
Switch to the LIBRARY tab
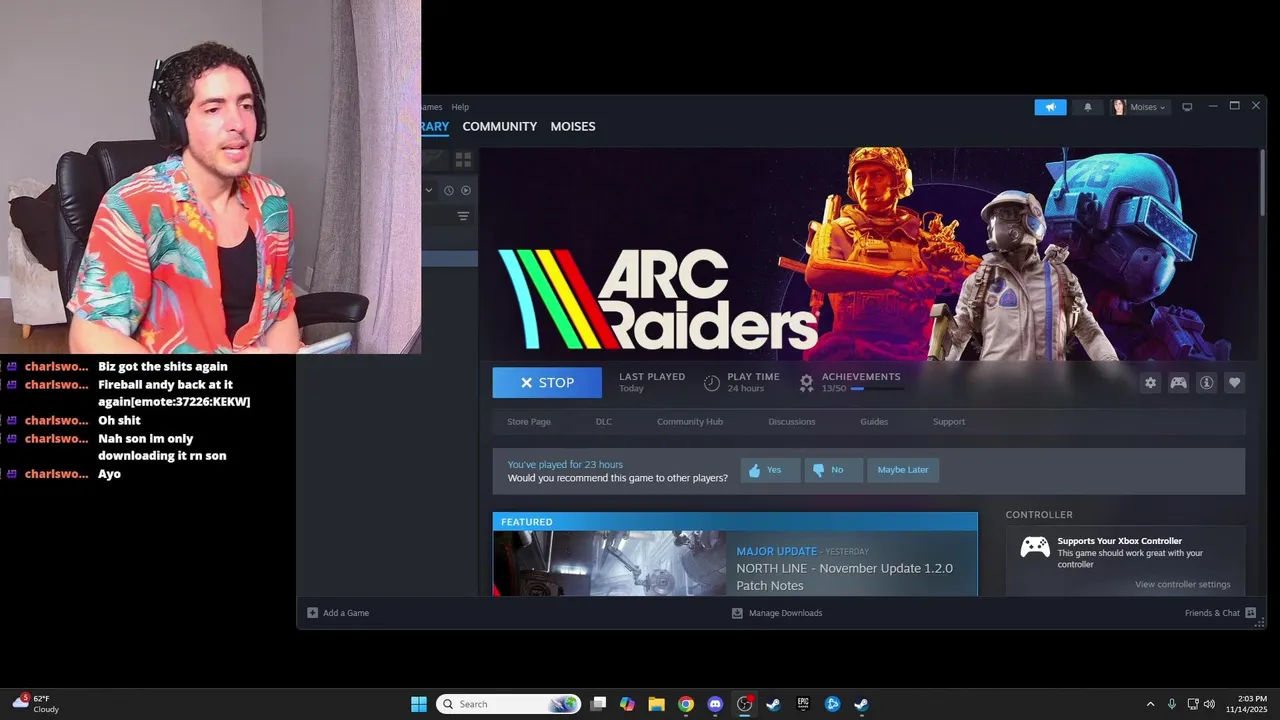(435, 126)
